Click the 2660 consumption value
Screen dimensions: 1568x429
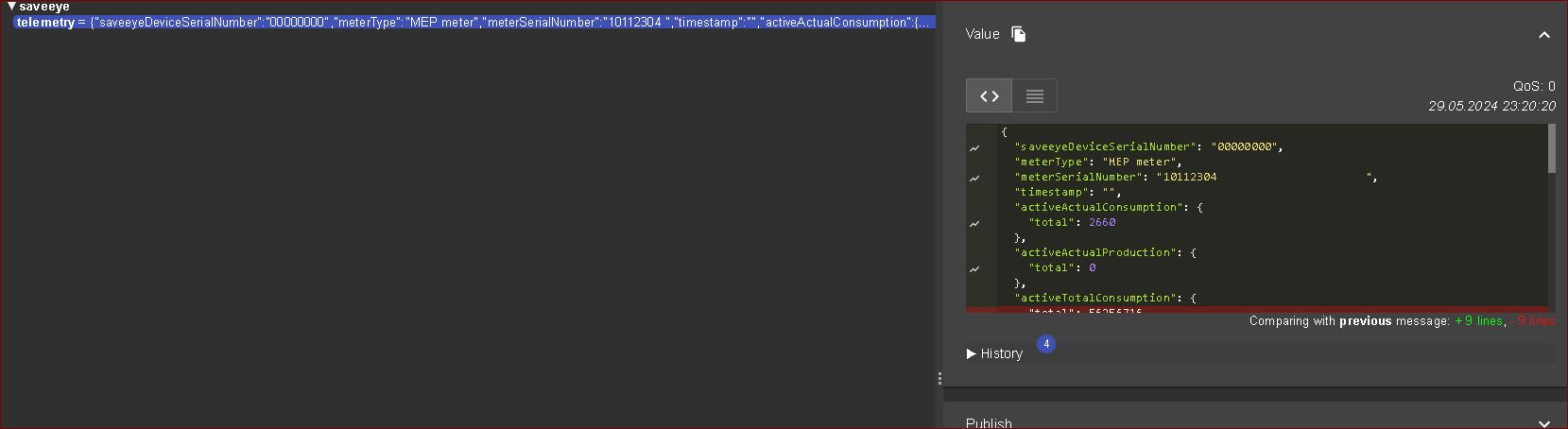pos(1102,223)
